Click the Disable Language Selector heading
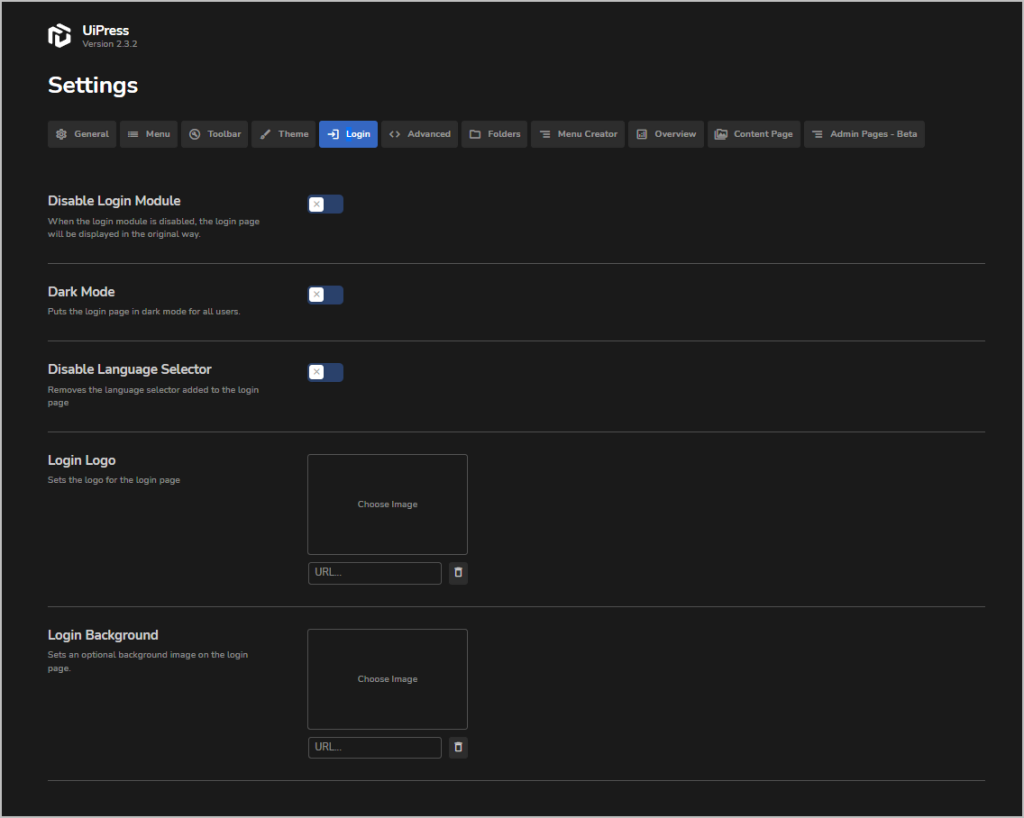Viewport: 1024px width, 818px height. [129, 370]
